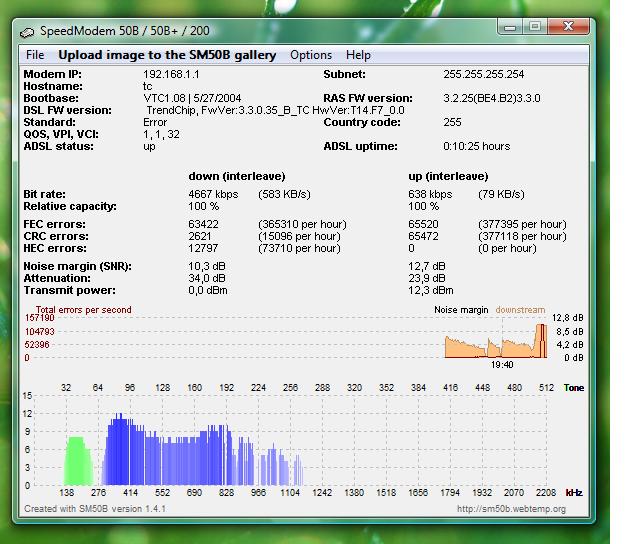
Task: Click the downstream noise margin 10,3 dB
Action: pos(207,266)
